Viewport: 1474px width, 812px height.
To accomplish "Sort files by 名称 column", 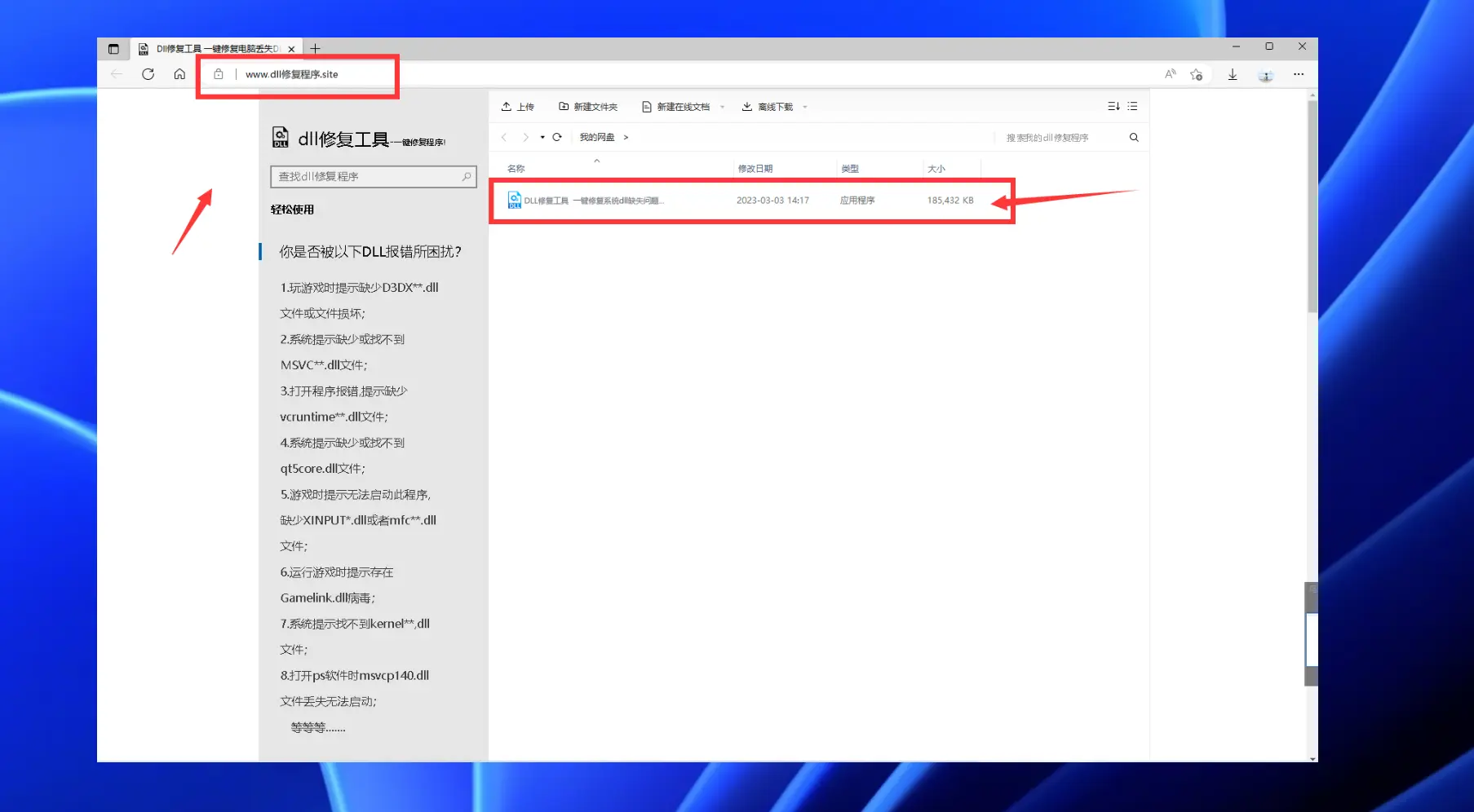I will 516,169.
